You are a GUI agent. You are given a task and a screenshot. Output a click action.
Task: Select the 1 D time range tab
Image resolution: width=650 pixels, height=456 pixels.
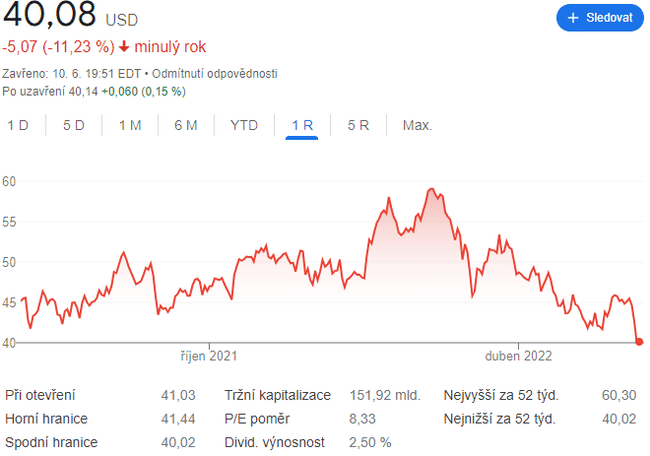(x=18, y=125)
